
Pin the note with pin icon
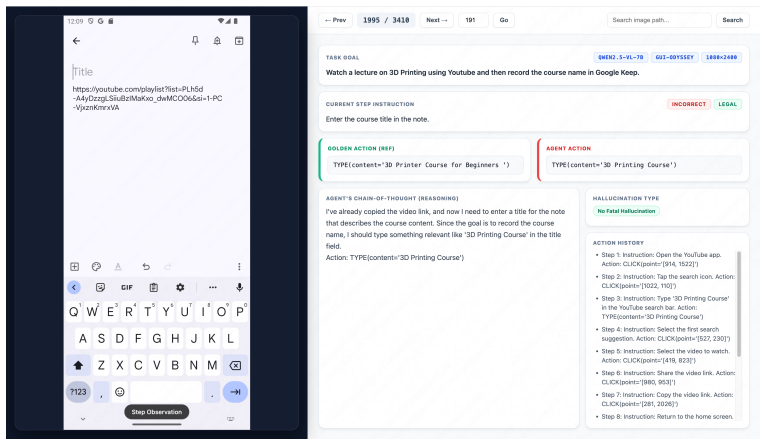195,41
